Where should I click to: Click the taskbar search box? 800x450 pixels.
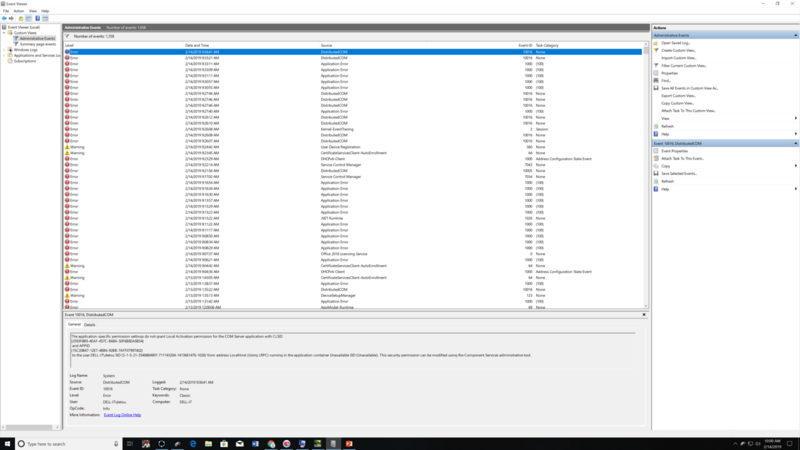click(x=68, y=444)
